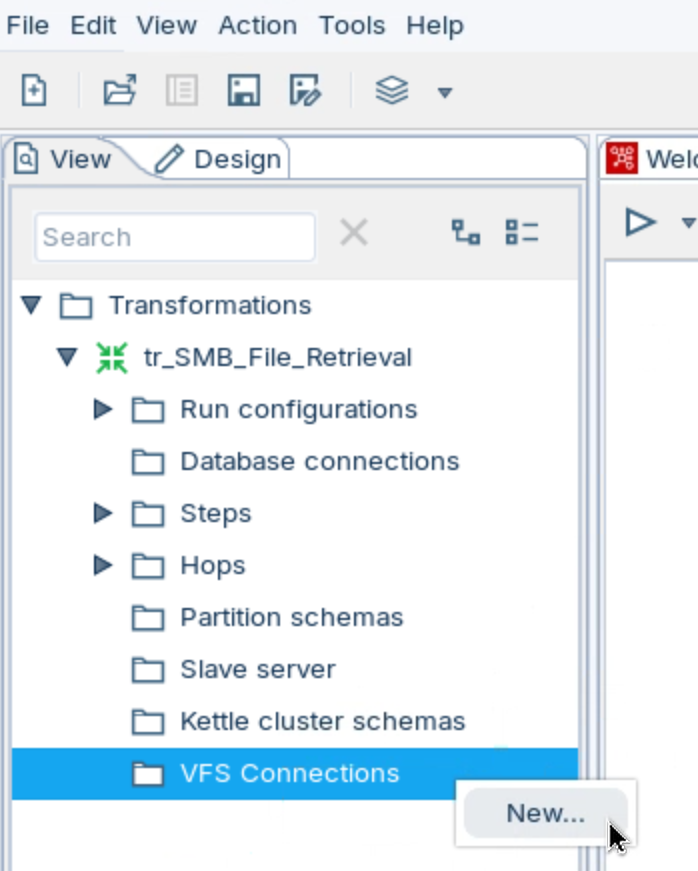Click the New file toolbar icon
Viewport: 698px width, 871px height.
[x=34, y=92]
